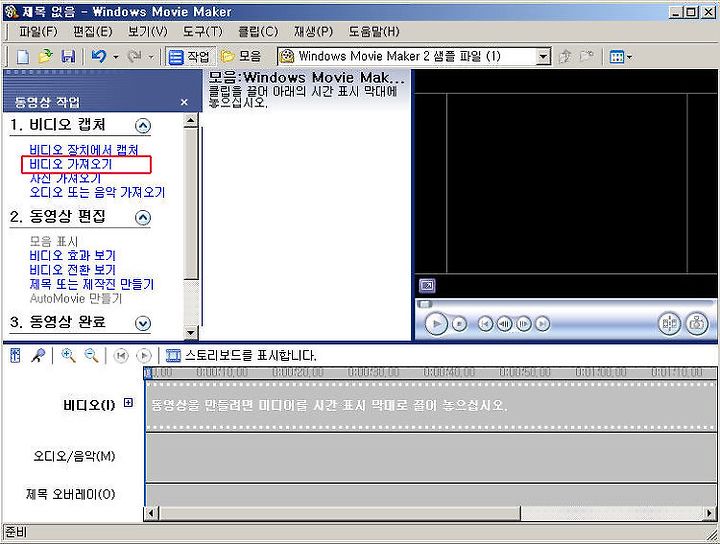Zoom in on the timeline
The image size is (720, 544).
[68, 355]
